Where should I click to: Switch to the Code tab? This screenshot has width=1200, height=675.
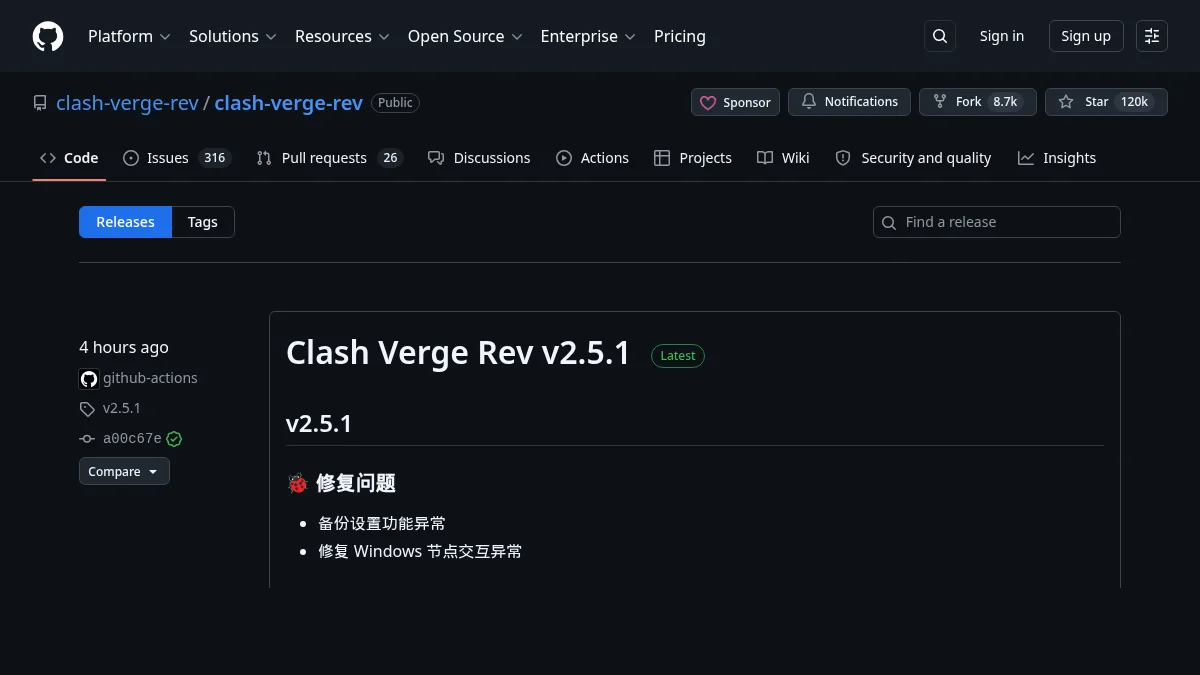pyautogui.click(x=69, y=158)
